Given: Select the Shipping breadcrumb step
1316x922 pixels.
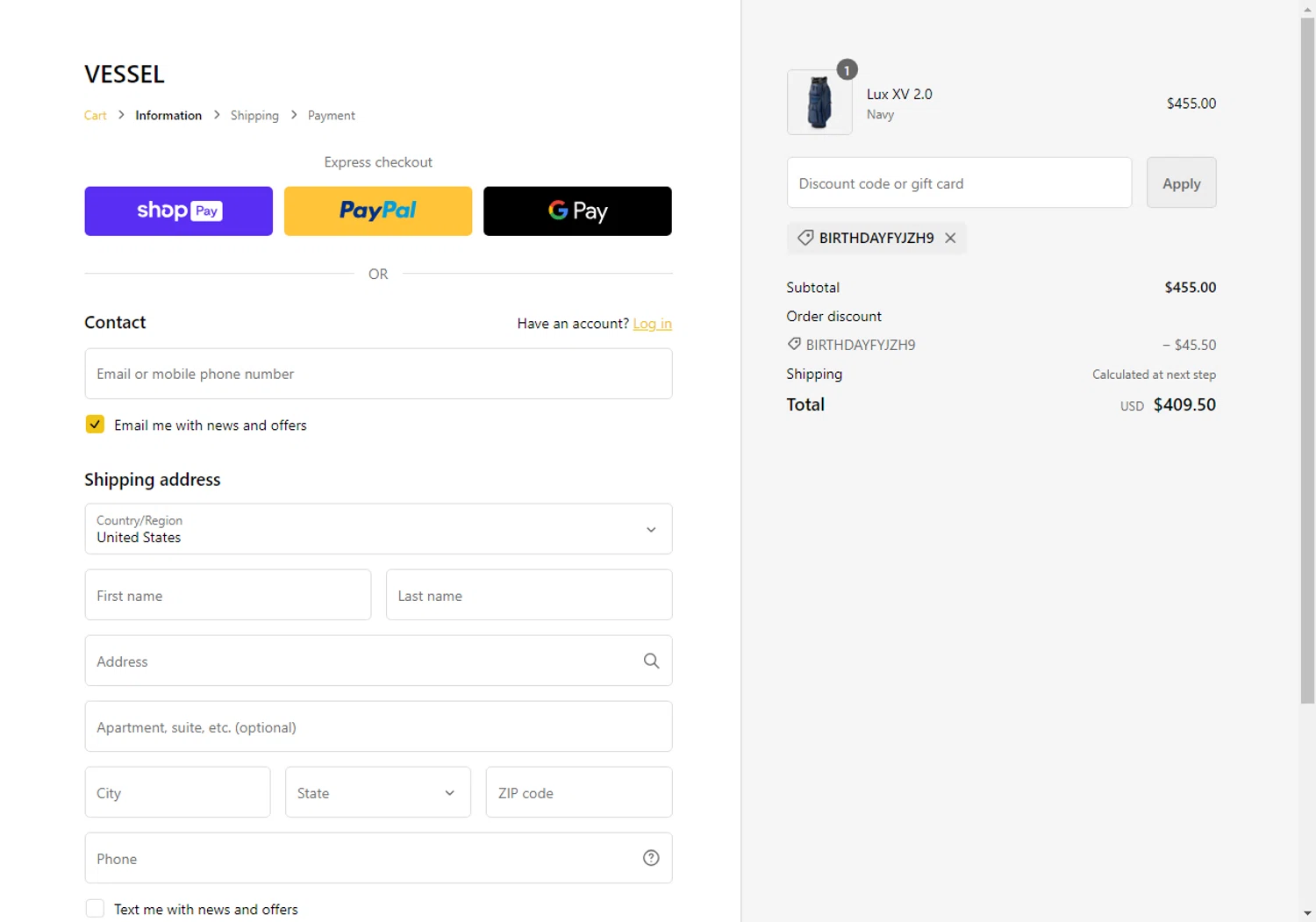Looking at the screenshot, I should (254, 115).
